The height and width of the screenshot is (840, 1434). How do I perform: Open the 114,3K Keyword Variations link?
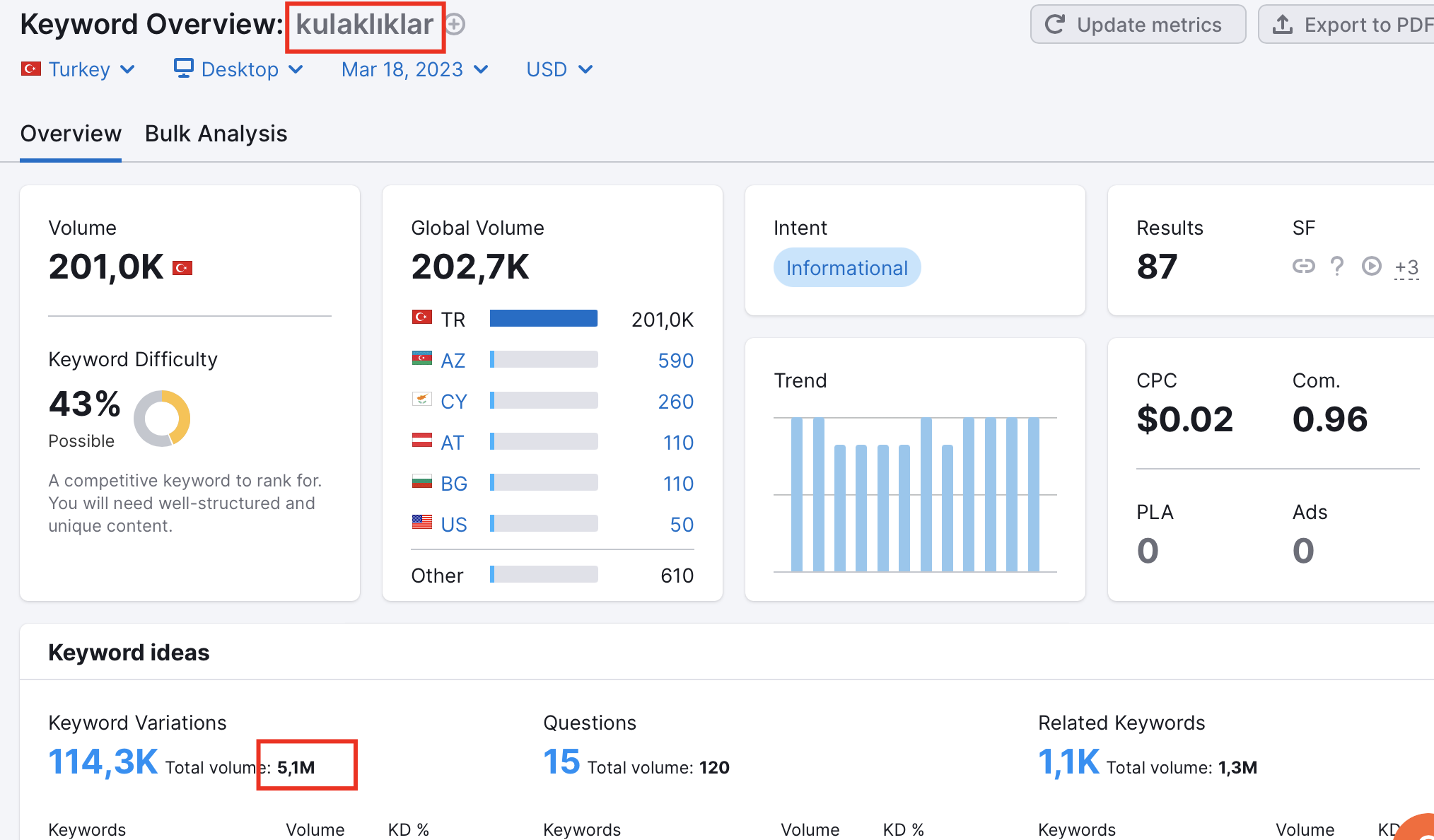103,762
